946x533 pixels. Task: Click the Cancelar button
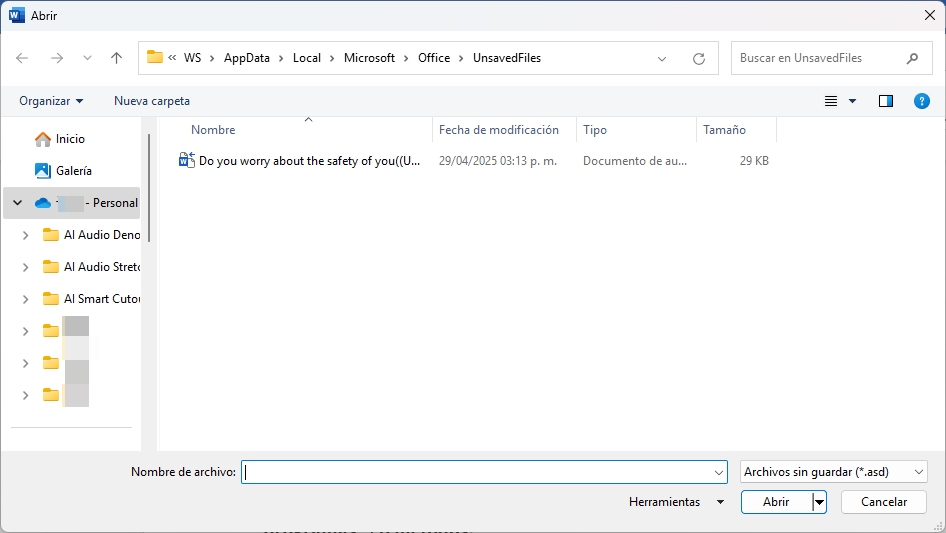(884, 502)
